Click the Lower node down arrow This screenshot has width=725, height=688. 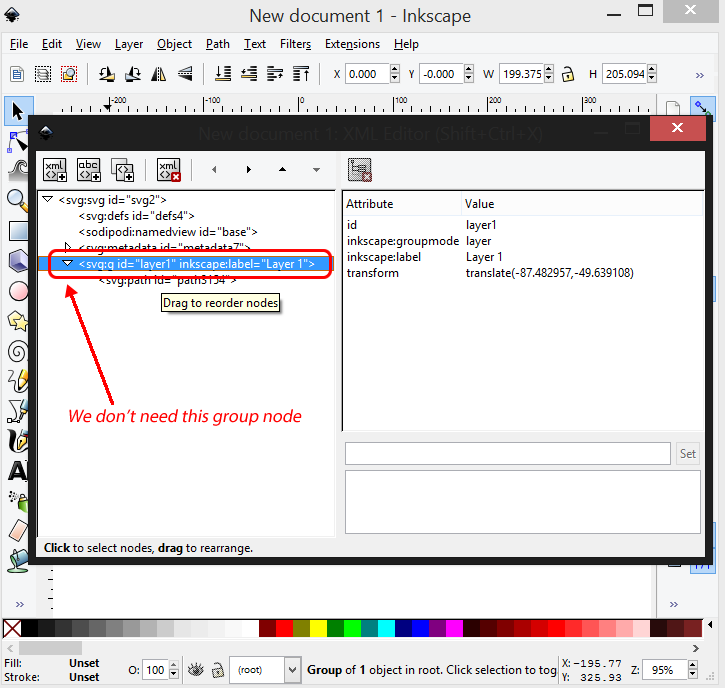(x=316, y=170)
